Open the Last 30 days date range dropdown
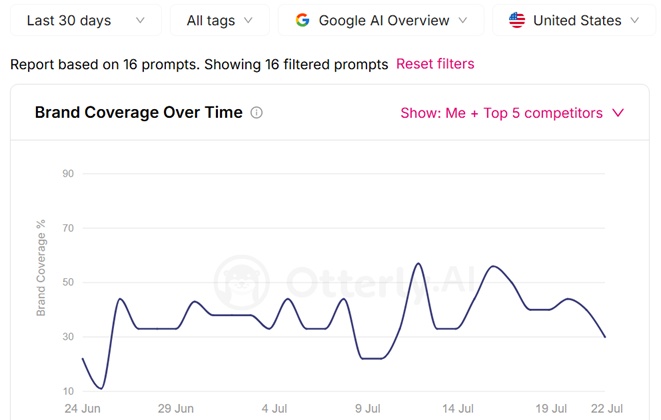Image resolution: width=661 pixels, height=420 pixels. [86, 20]
